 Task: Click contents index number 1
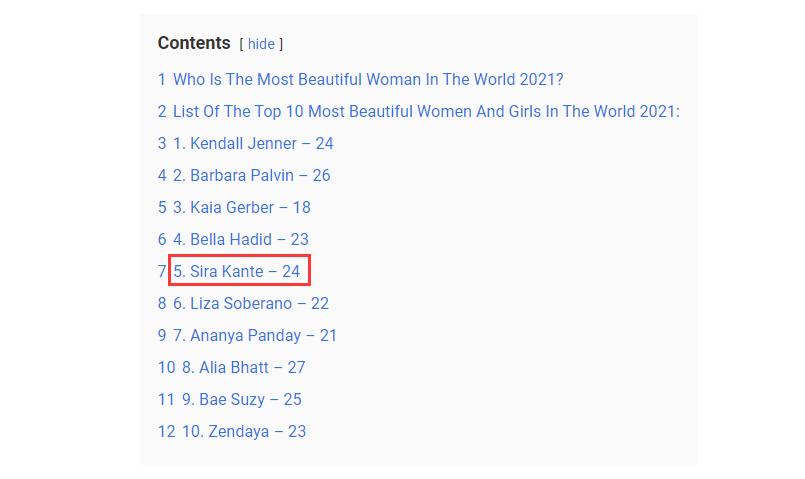click(x=161, y=80)
